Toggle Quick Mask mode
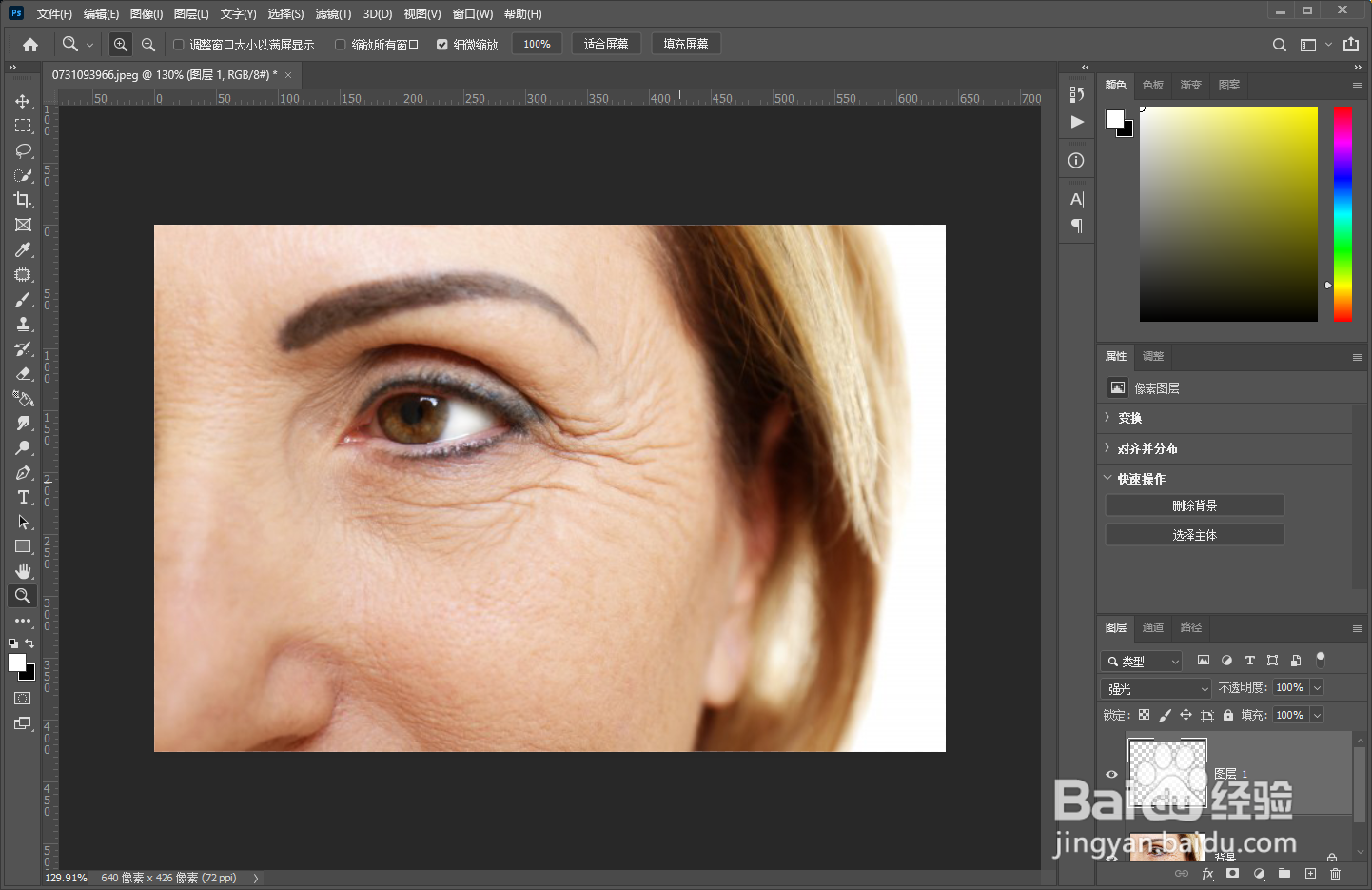Screen dimensions: 1372x890 [23, 699]
